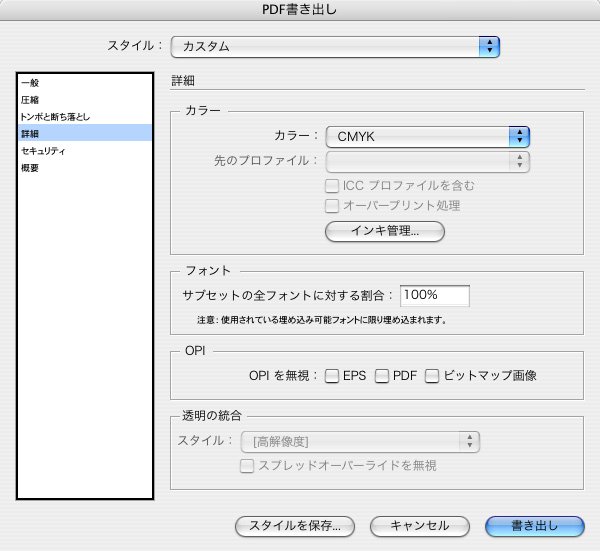Click the font subset percentage field 100%
This screenshot has height=551, width=600.
[435, 295]
